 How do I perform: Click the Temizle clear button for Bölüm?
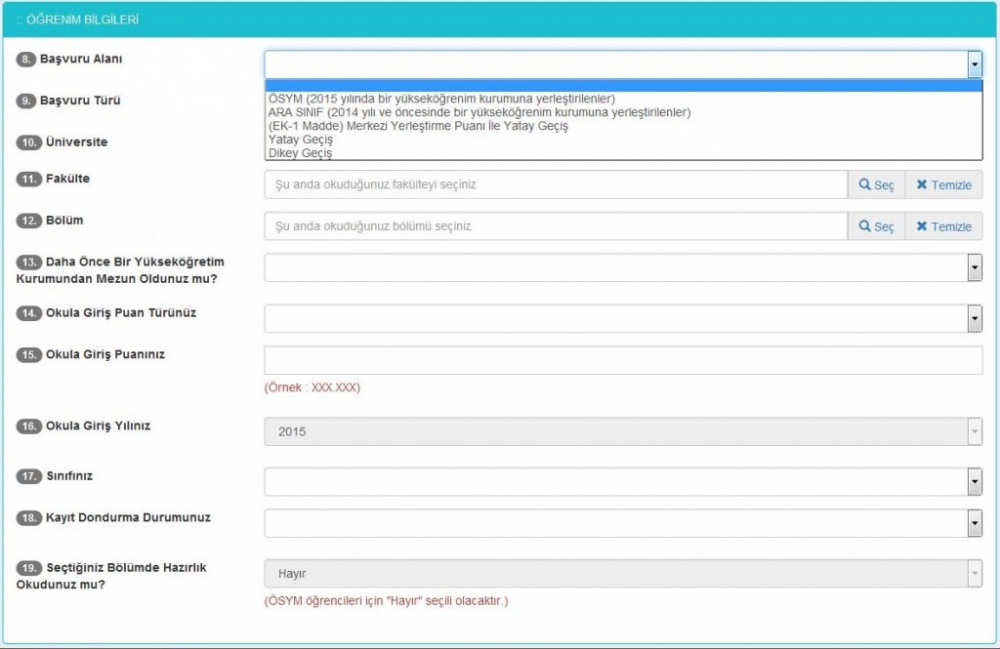pos(943,227)
